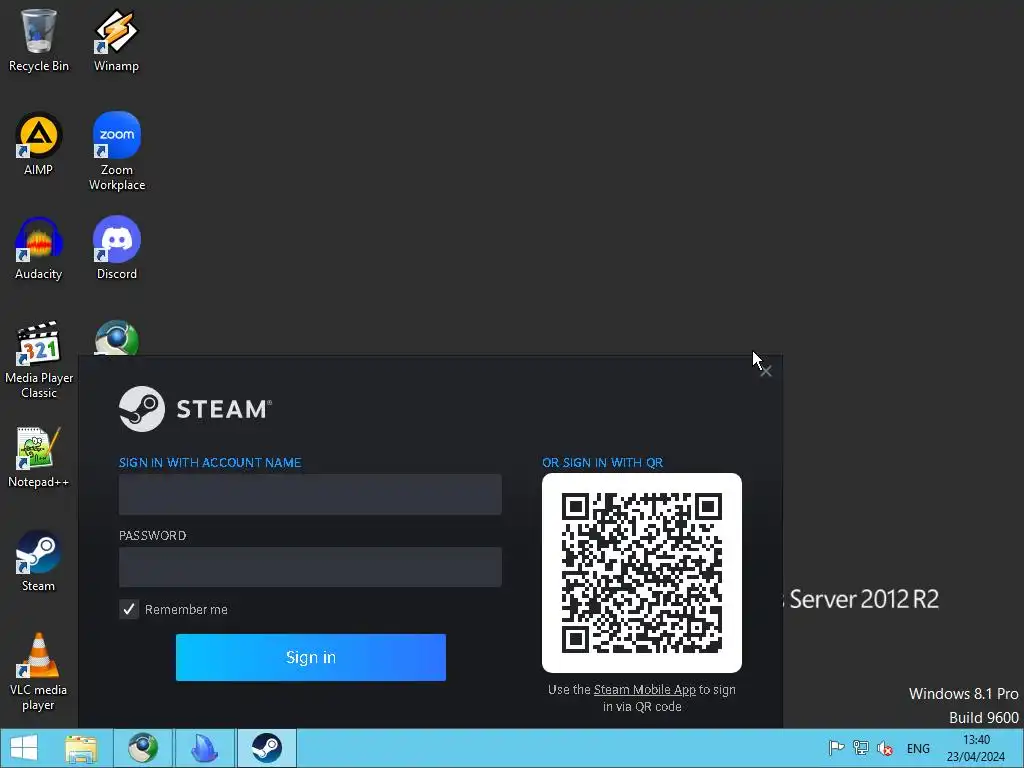Open network status icon in system tray
The image size is (1024, 768).
[x=861, y=748]
